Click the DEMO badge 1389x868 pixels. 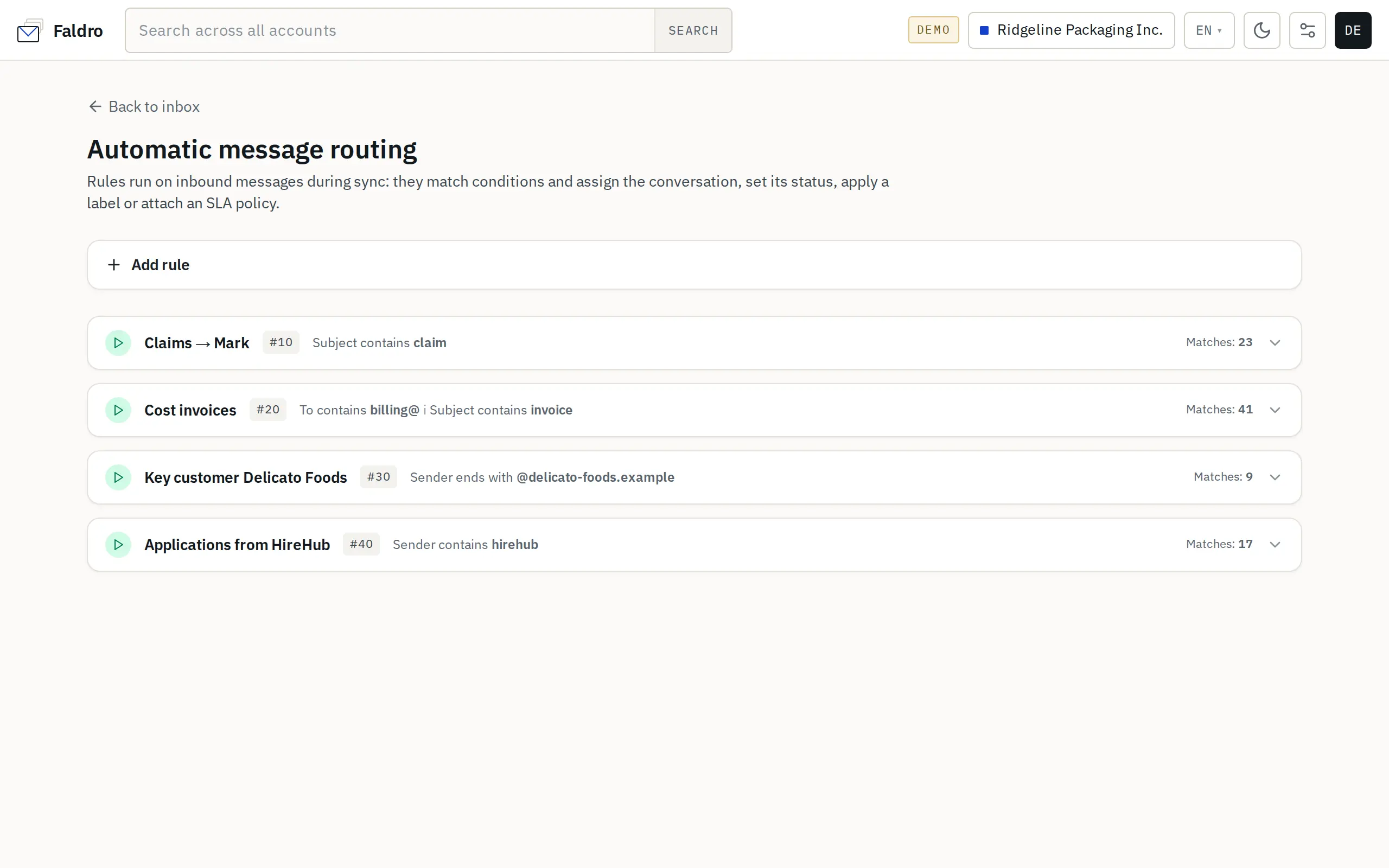(933, 30)
